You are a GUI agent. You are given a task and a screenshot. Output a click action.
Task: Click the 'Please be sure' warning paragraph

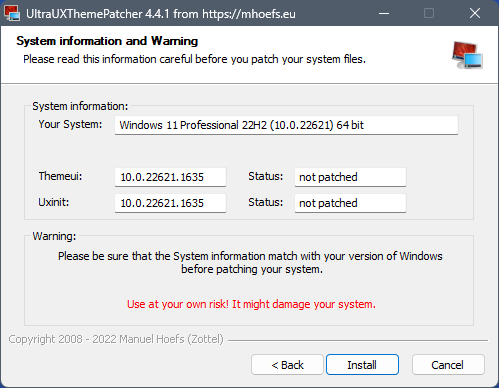pyautogui.click(x=250, y=263)
